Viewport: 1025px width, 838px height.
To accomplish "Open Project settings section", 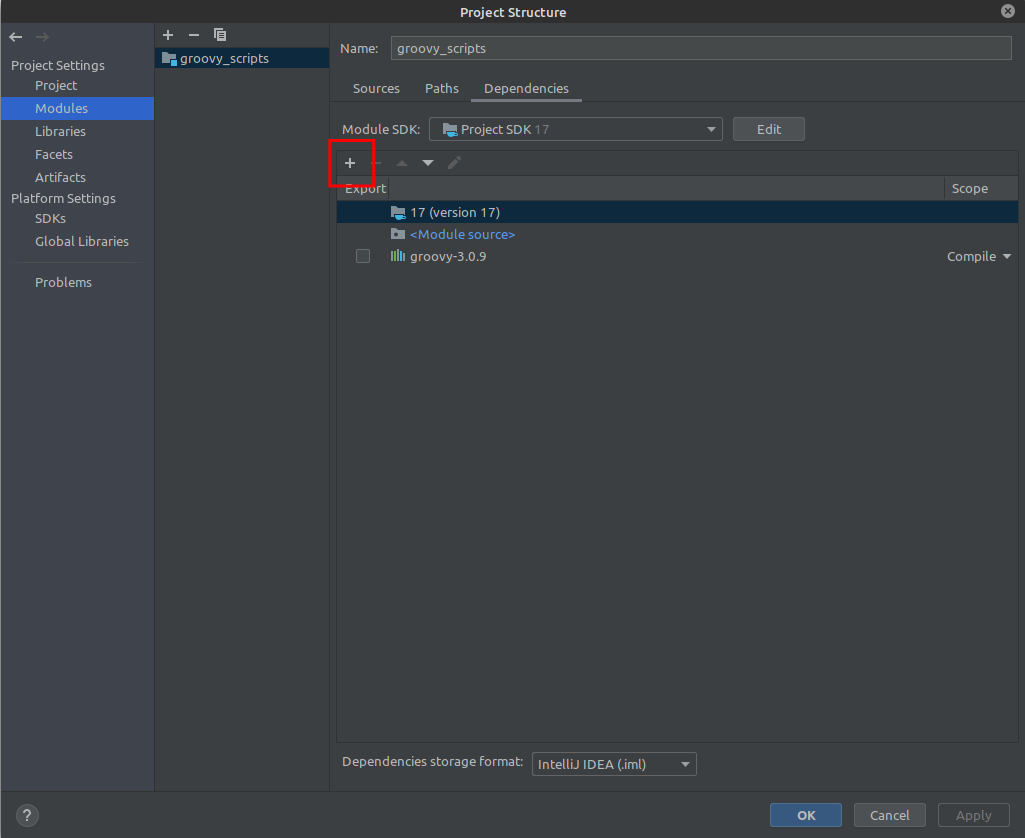I will pyautogui.click(x=56, y=86).
